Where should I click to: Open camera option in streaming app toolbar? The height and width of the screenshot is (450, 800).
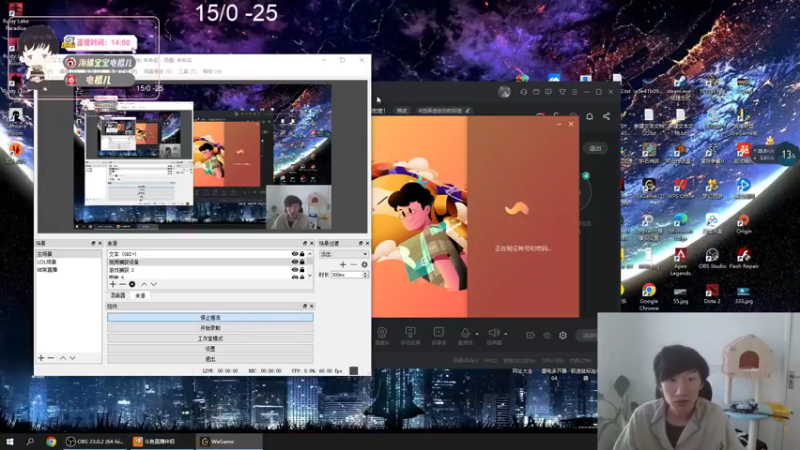[x=382, y=335]
